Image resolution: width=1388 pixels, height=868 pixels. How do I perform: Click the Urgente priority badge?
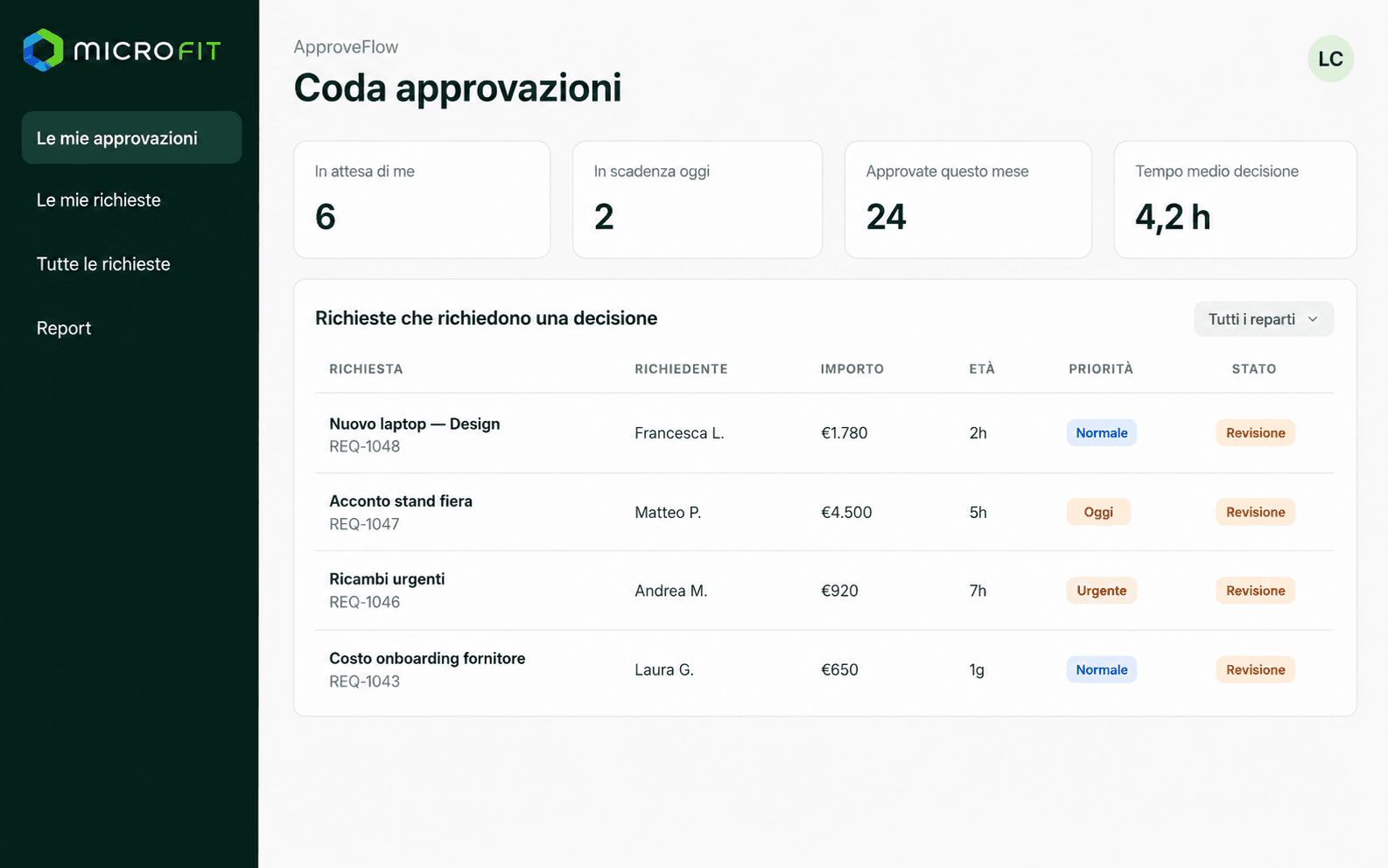pyautogui.click(x=1101, y=591)
